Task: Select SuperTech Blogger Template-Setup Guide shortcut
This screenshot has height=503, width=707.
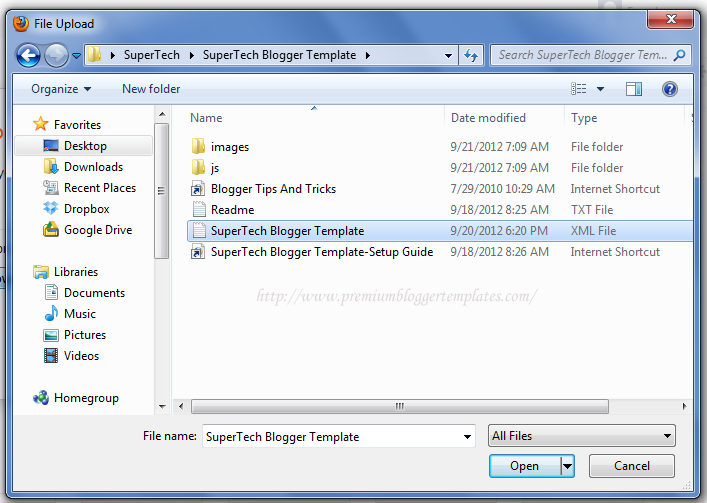Action: pyautogui.click(x=440, y=252)
